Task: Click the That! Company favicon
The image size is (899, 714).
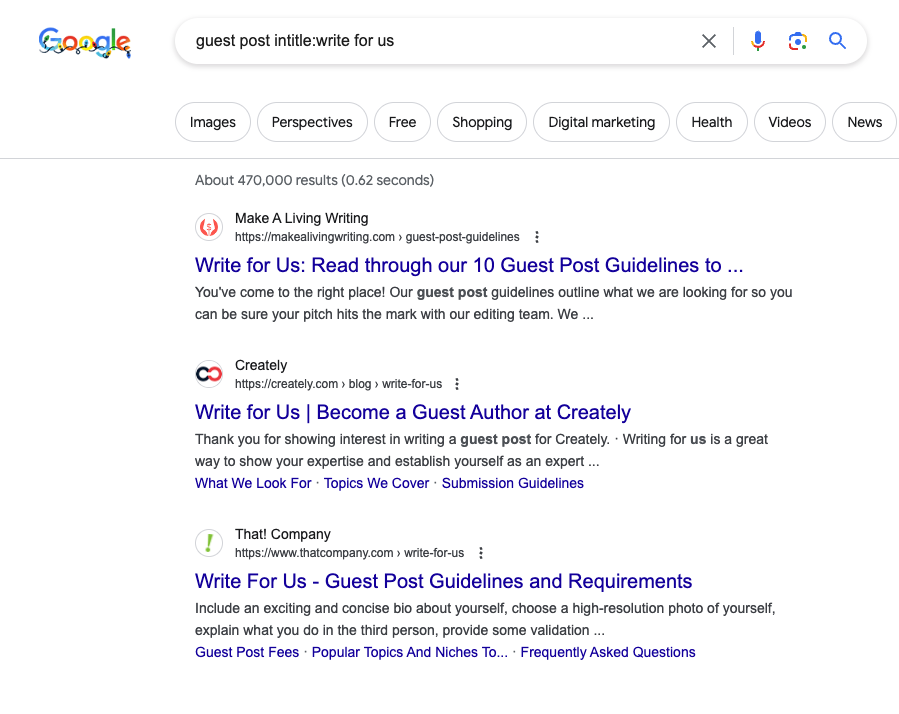Action: (209, 543)
